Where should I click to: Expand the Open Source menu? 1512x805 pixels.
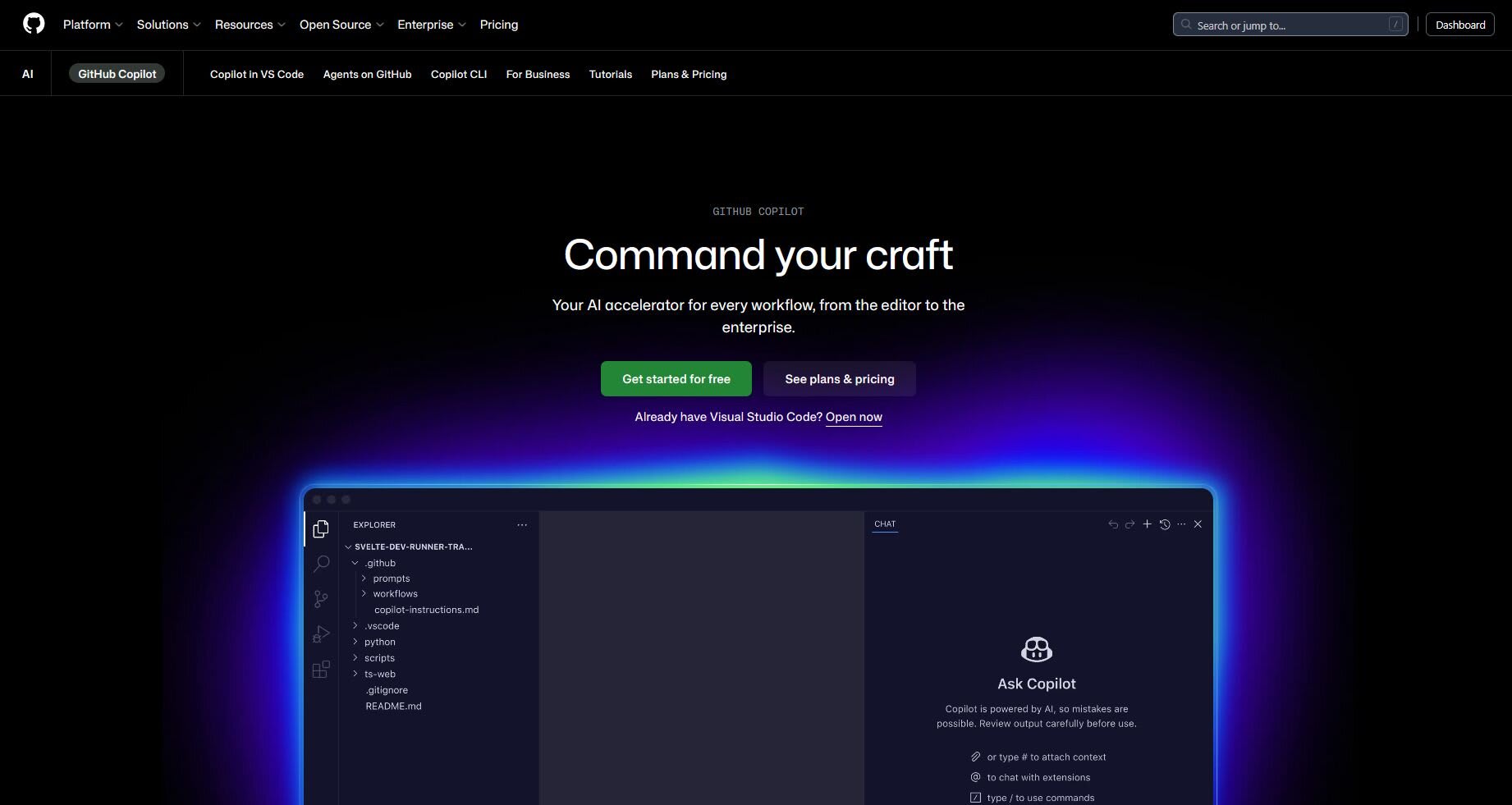[341, 25]
